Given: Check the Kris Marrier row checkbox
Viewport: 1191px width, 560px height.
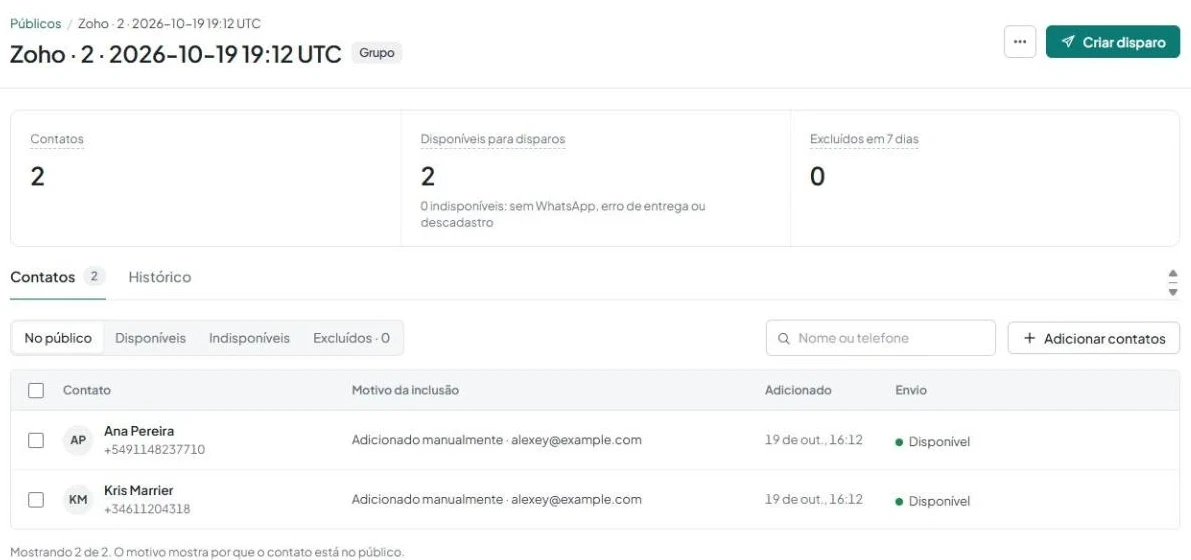Looking at the screenshot, I should click(36, 500).
